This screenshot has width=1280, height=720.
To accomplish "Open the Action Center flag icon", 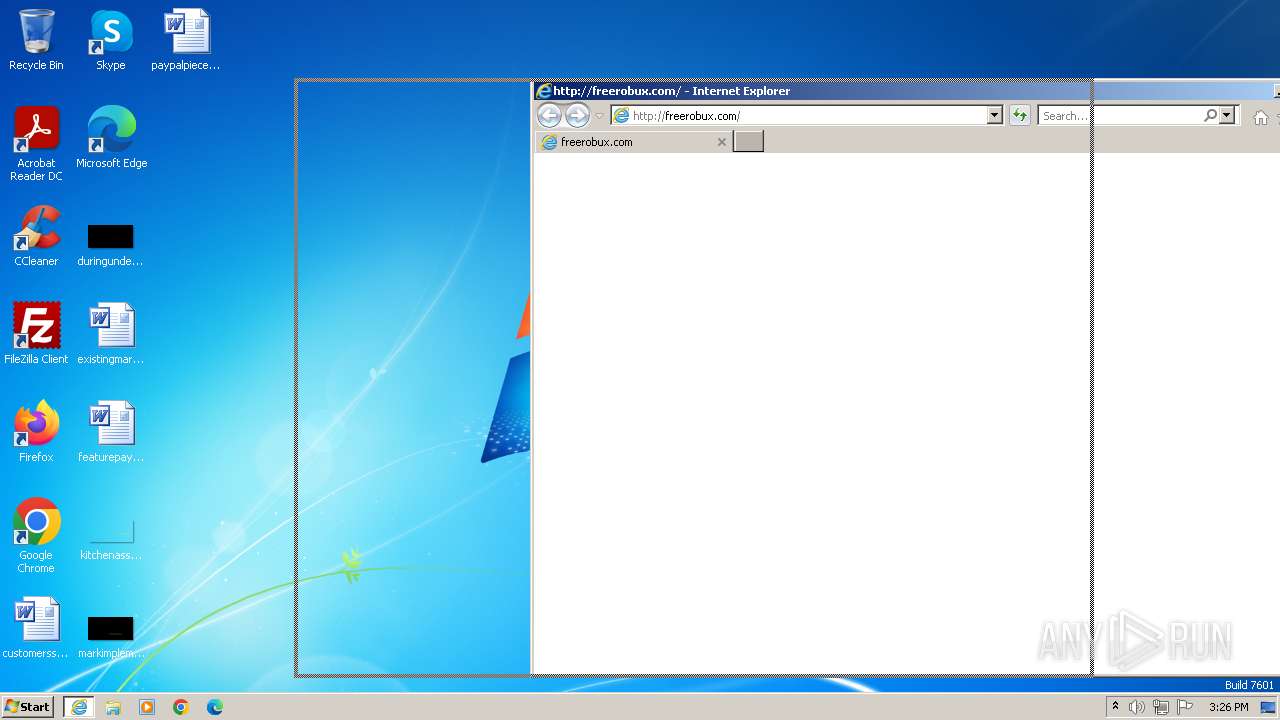I will click(1185, 707).
